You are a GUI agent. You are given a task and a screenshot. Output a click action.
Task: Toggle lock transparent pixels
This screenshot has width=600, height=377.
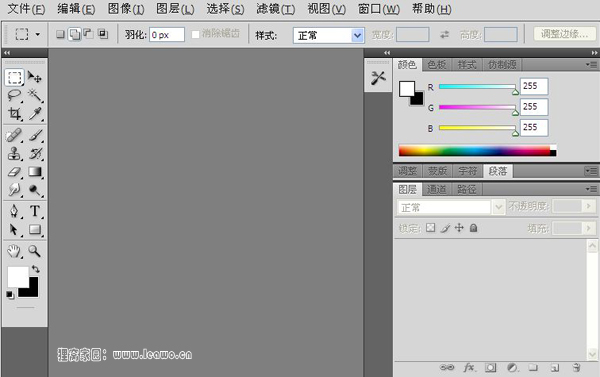(x=430, y=228)
